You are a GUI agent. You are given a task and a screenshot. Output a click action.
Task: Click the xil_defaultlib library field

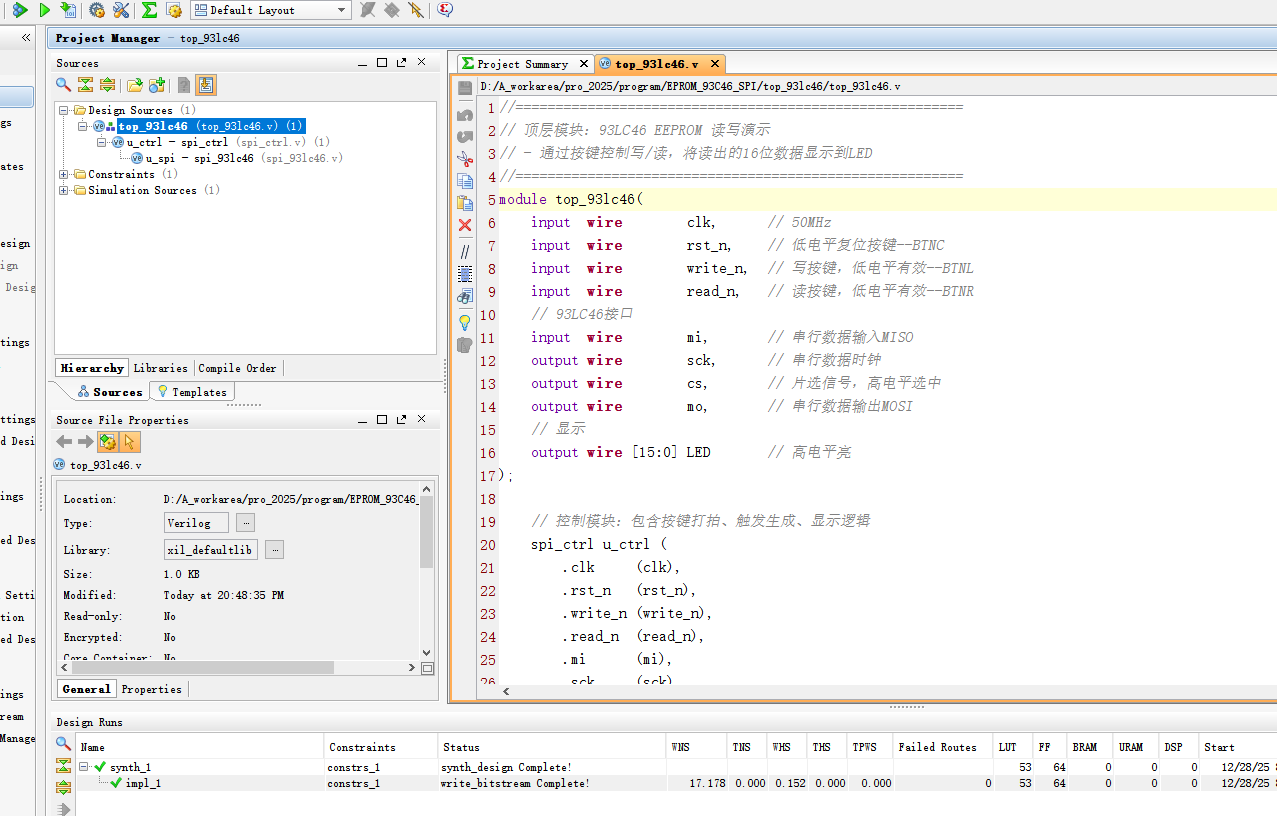[211, 550]
